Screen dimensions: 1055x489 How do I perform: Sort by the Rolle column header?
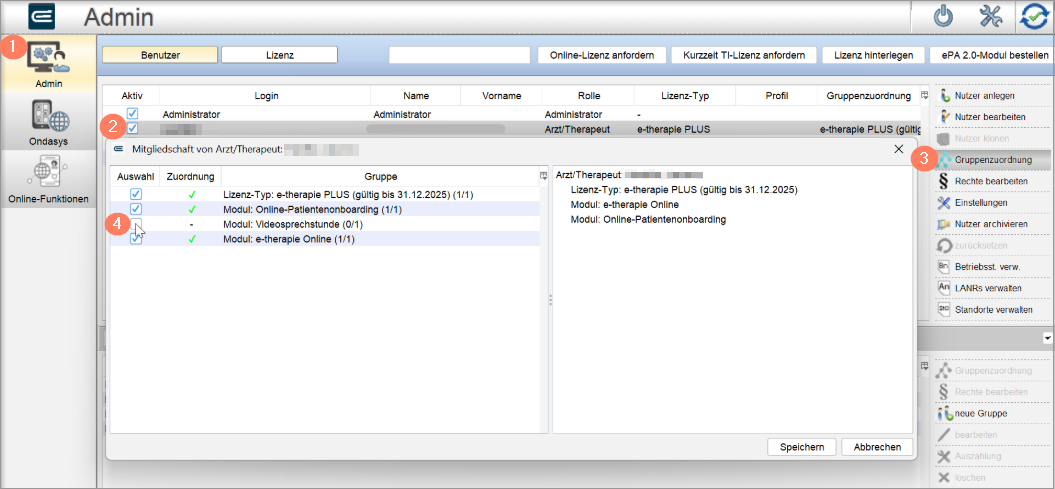click(588, 96)
